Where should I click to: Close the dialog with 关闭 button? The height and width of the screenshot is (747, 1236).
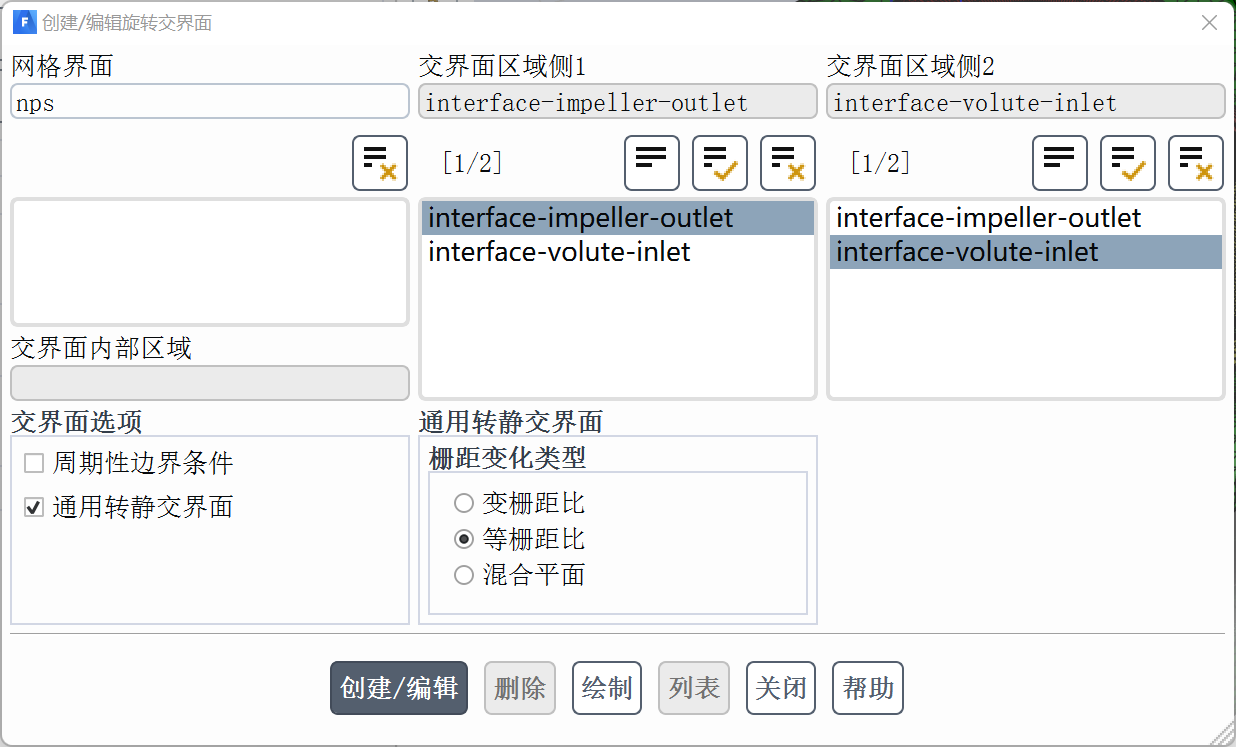(781, 688)
